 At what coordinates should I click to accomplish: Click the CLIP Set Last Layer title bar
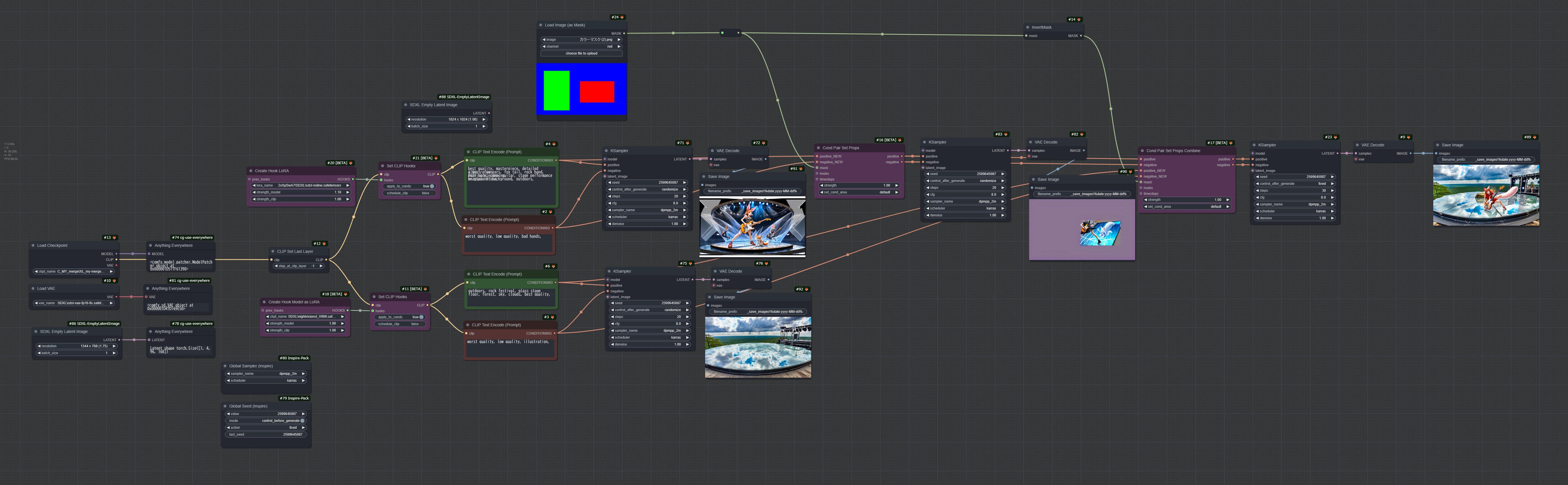coord(295,251)
